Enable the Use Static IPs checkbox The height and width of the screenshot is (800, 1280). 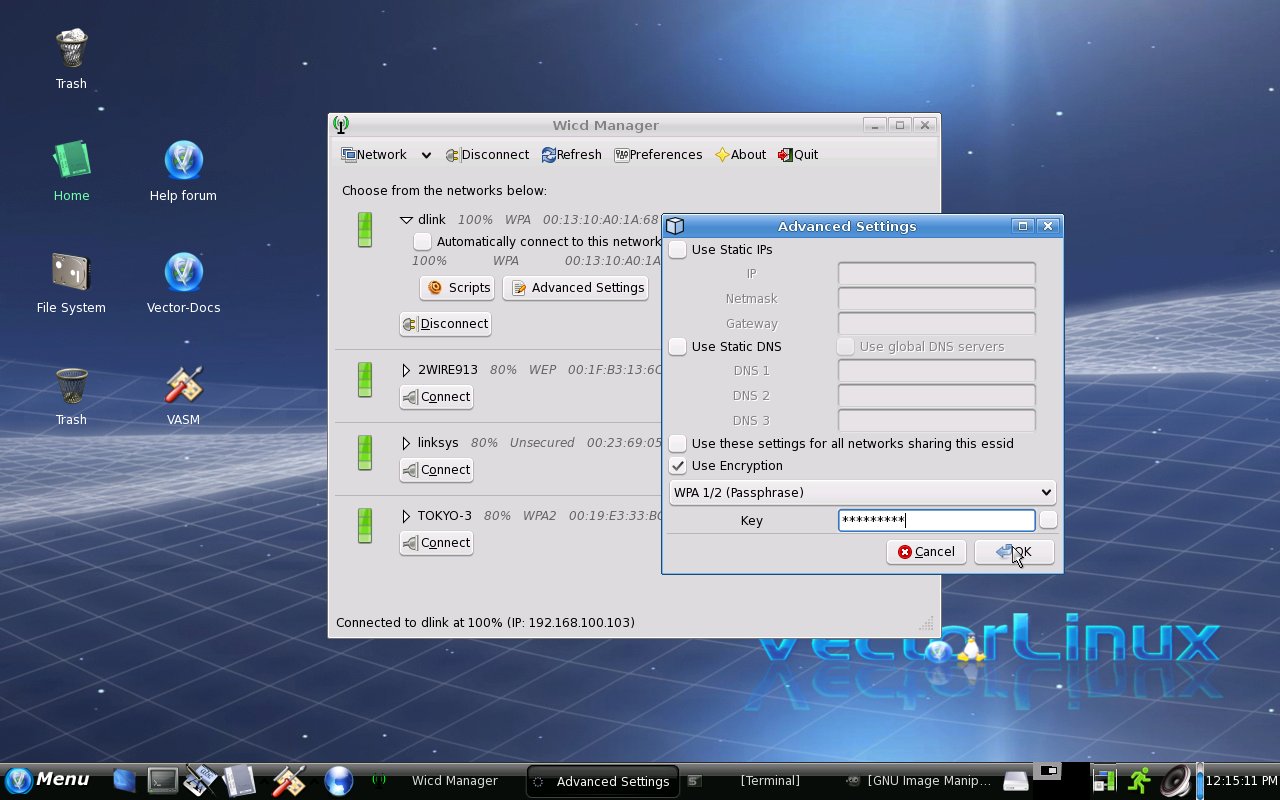678,250
